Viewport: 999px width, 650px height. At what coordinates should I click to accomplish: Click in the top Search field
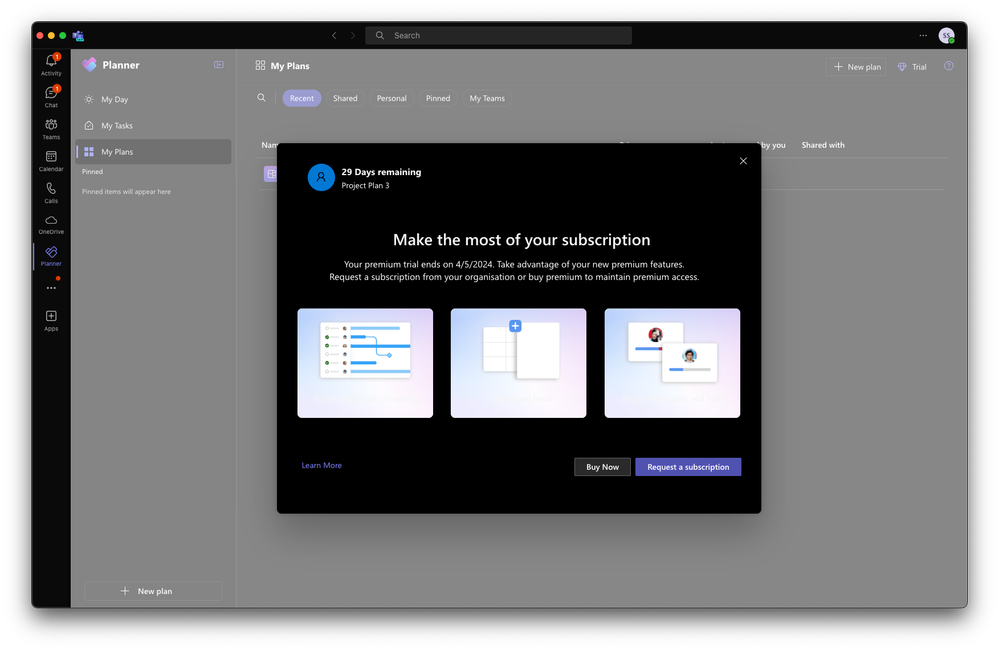[499, 36]
